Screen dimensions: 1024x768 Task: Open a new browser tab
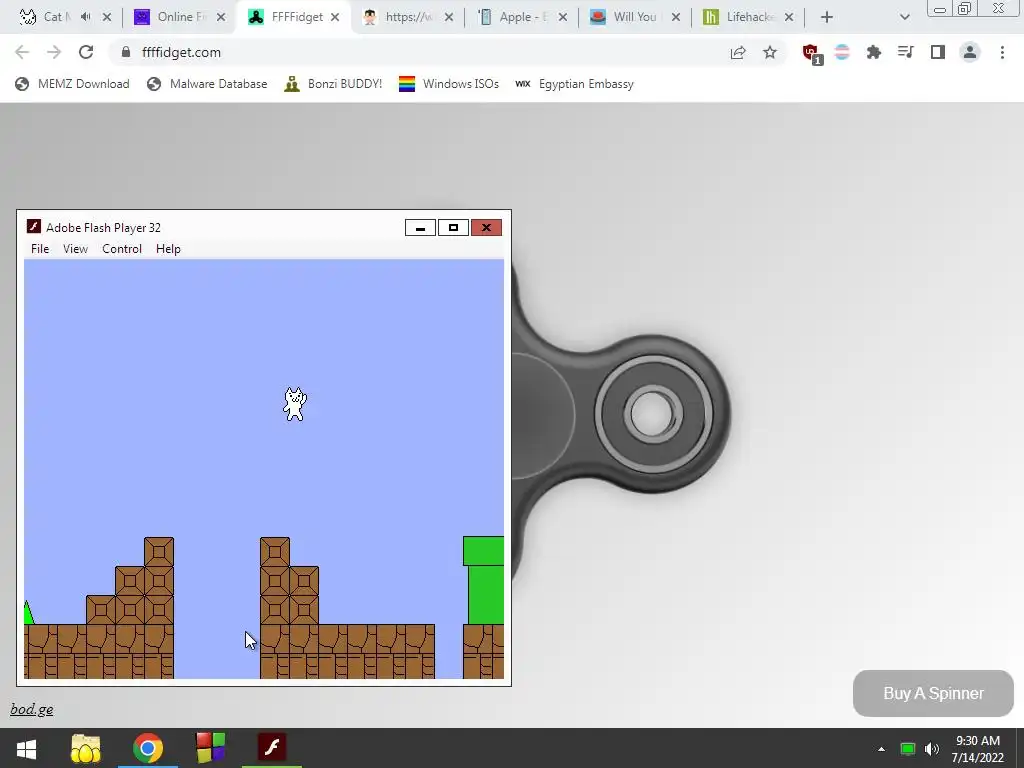click(x=827, y=17)
